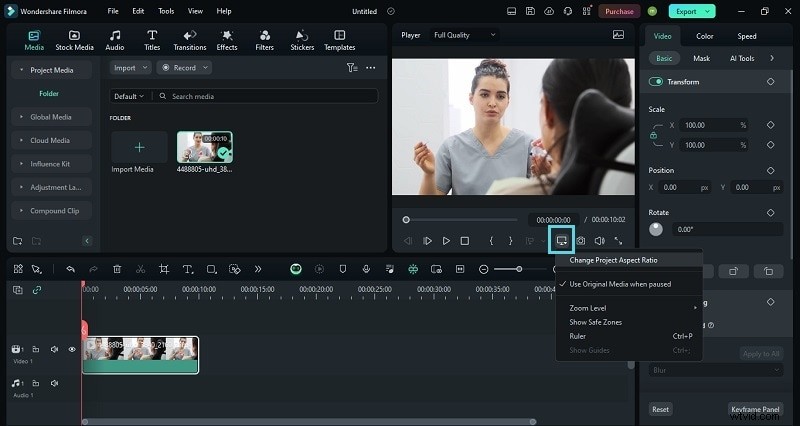Toggle scale aspect ratio lock

(x=654, y=136)
